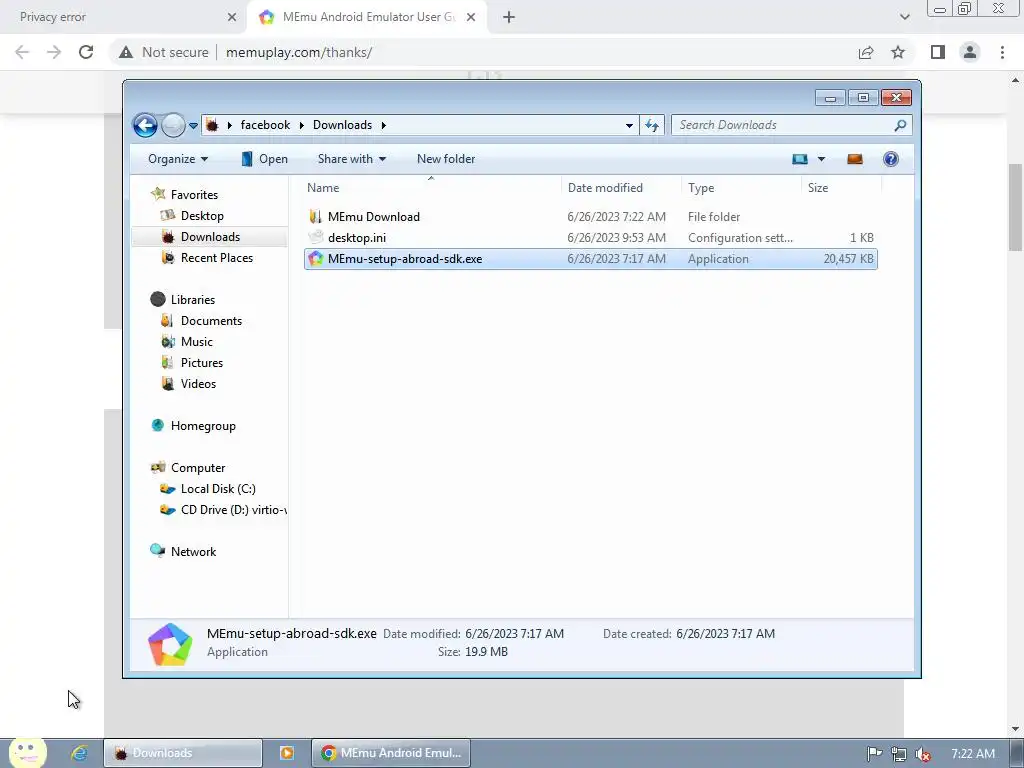1024x768 pixels.
Task: Select facebook in the address breadcrumb
Action: point(265,125)
